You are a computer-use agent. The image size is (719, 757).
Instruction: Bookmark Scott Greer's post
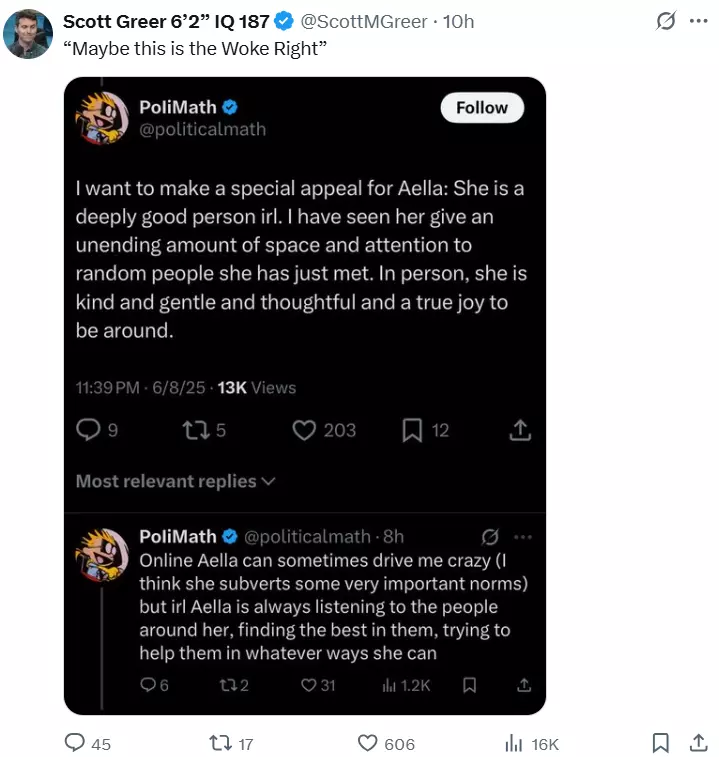click(661, 743)
